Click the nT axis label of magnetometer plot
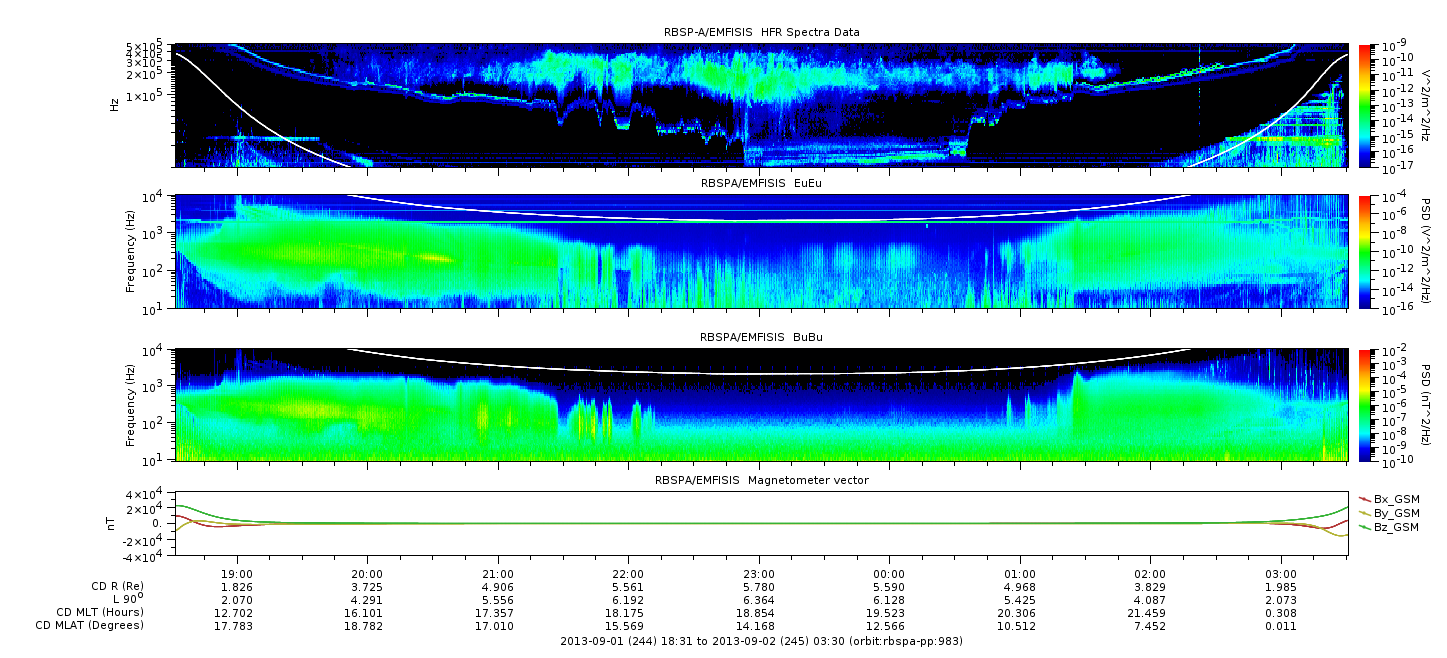 pyautogui.click(x=114, y=522)
